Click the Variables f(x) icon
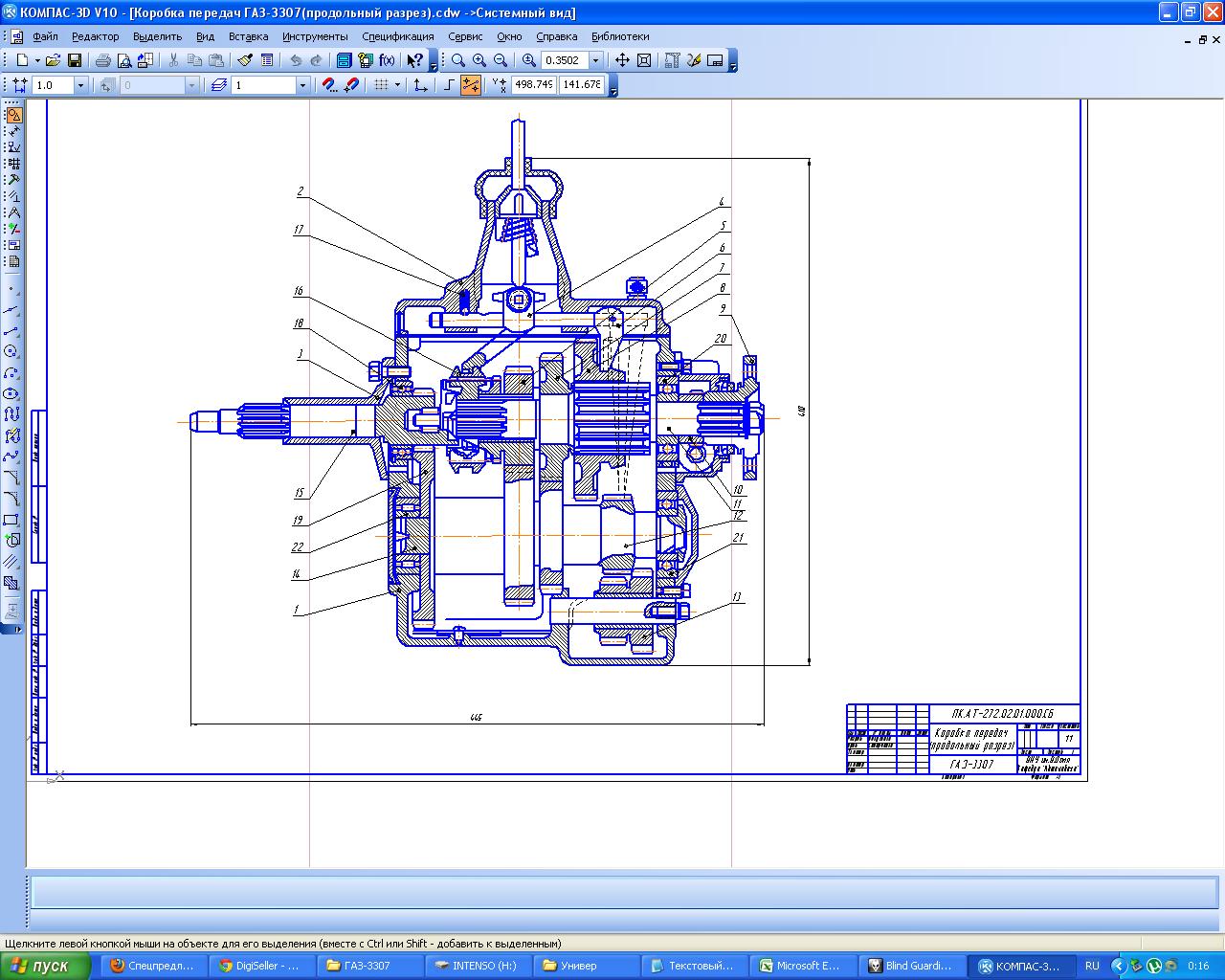The height and width of the screenshot is (980, 1225). [387, 60]
